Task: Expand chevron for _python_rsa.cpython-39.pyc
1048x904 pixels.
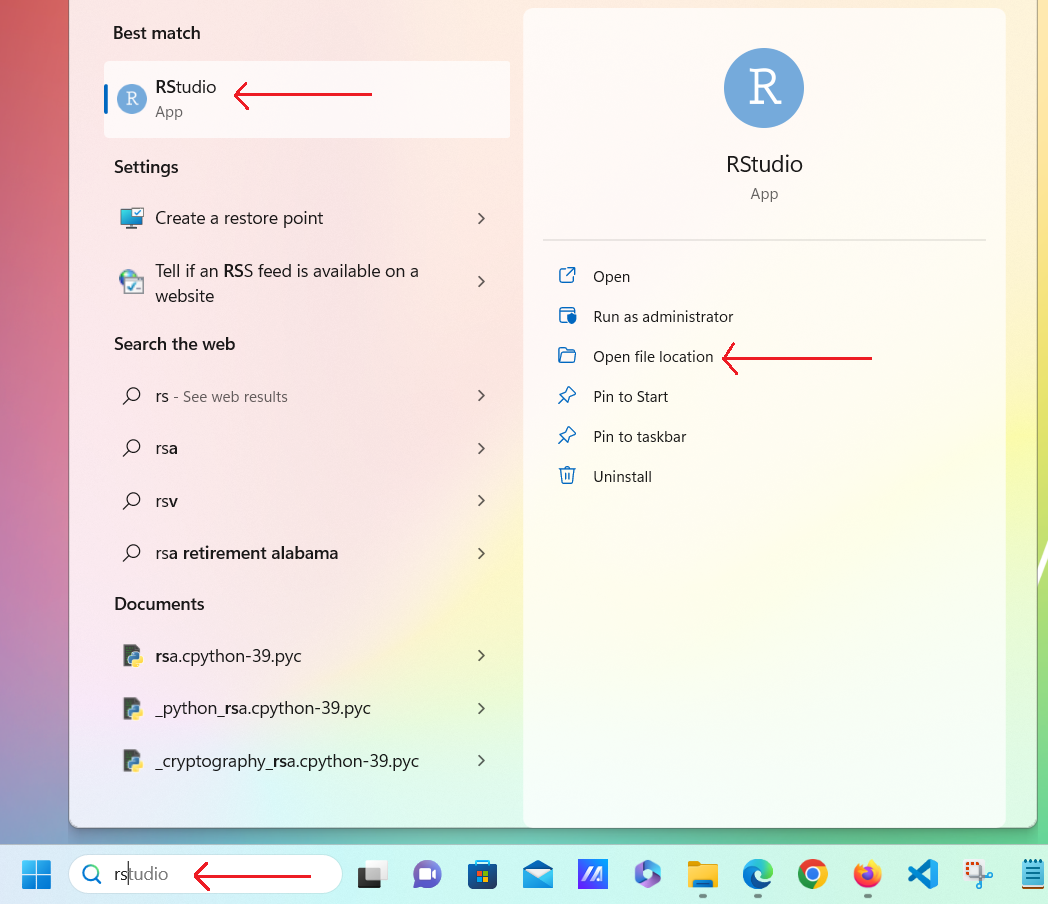Action: (x=481, y=708)
